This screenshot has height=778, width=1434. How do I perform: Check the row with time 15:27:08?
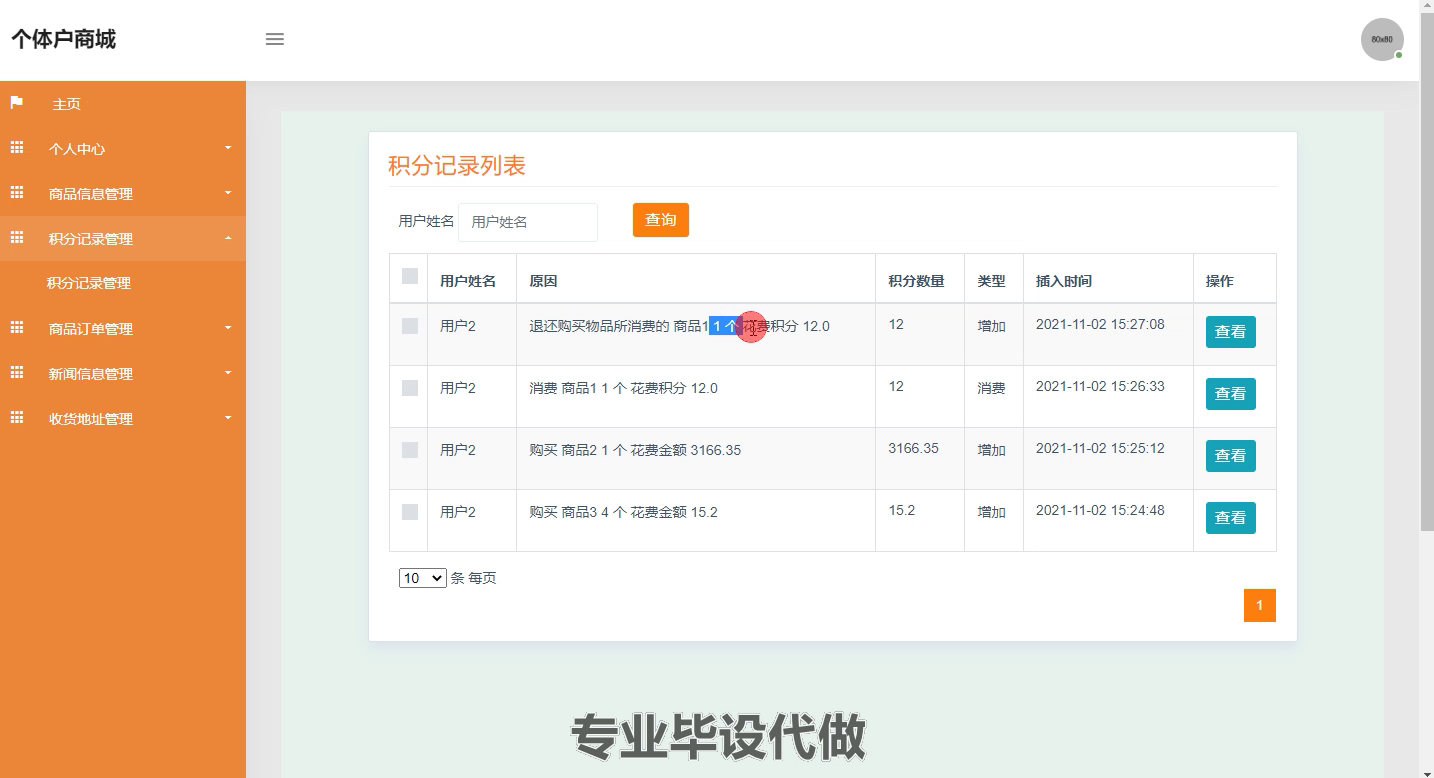[410, 326]
